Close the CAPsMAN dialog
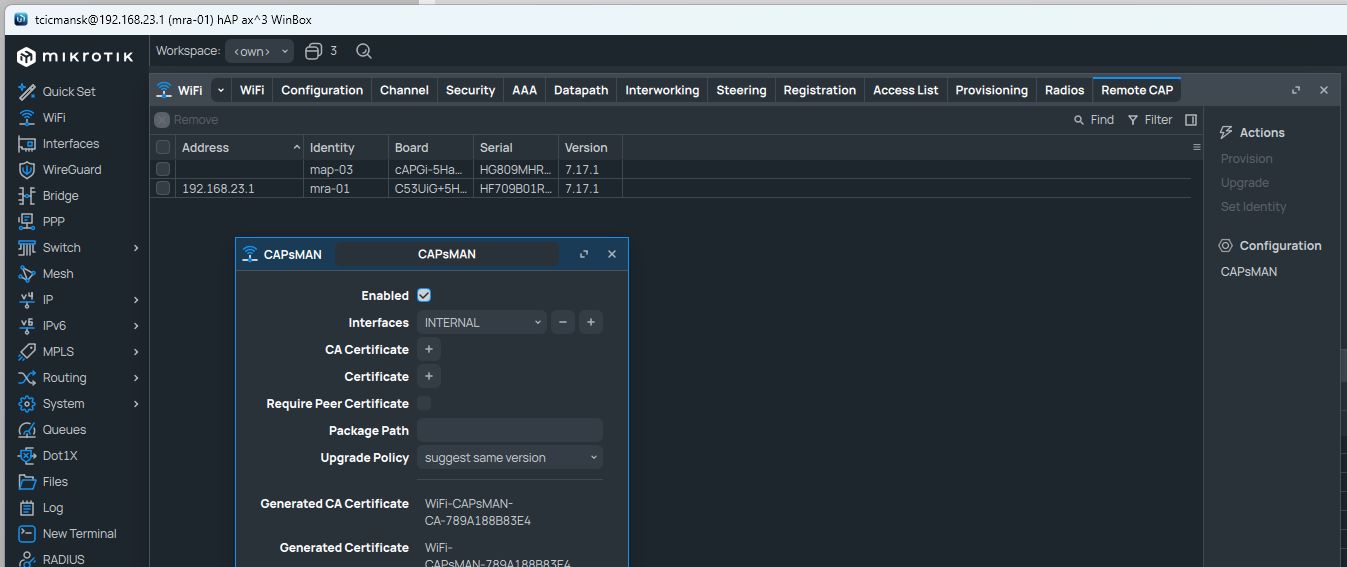 coord(612,254)
